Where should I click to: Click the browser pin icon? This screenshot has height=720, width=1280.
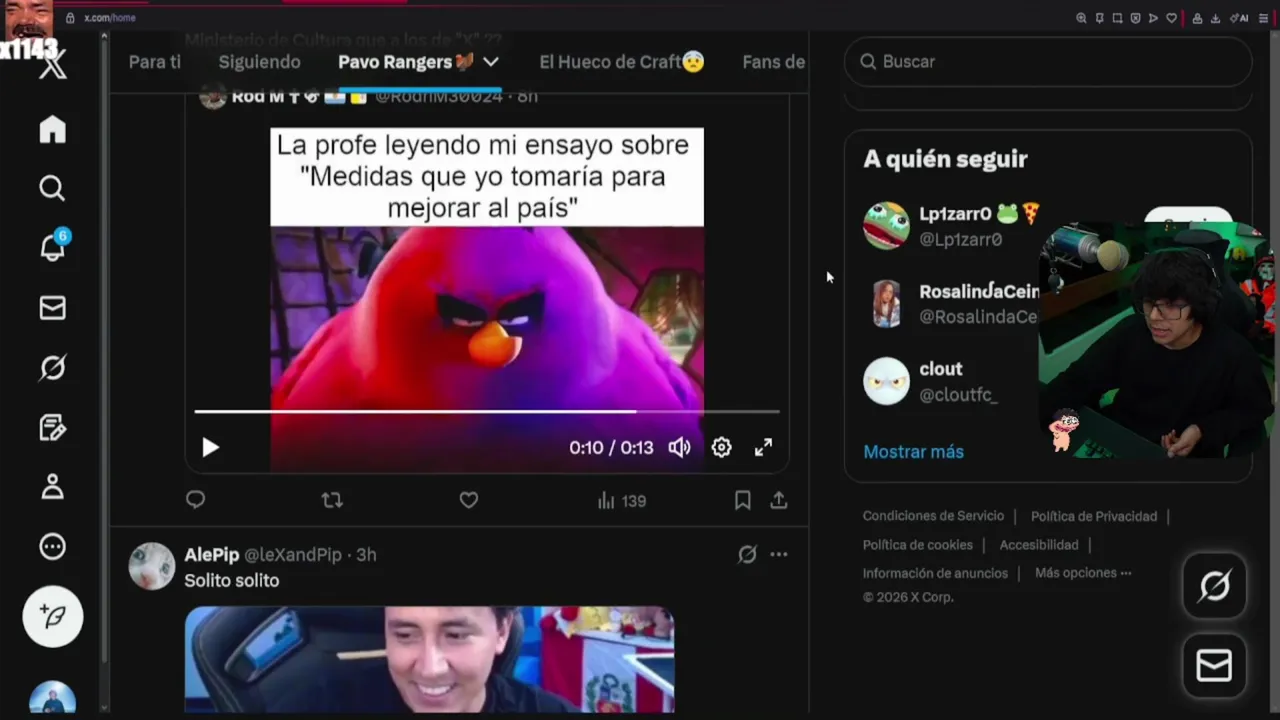pos(1099,18)
